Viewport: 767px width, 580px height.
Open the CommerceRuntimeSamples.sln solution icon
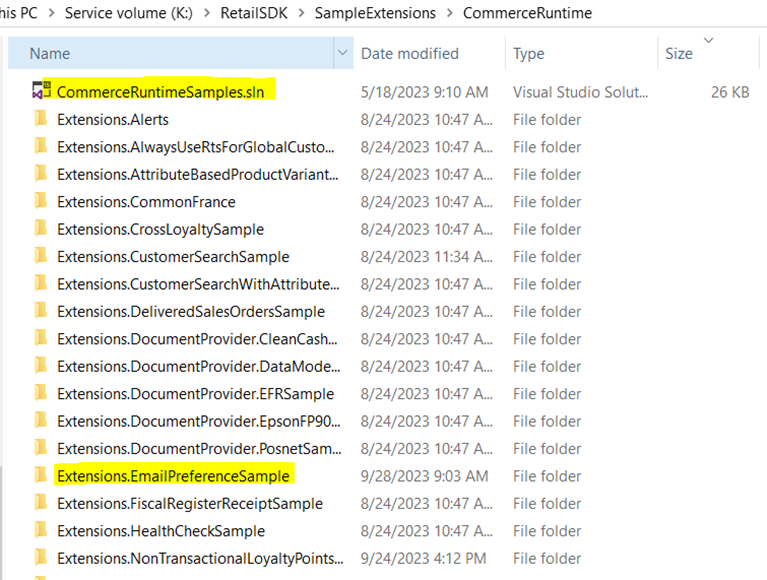pyautogui.click(x=41, y=90)
